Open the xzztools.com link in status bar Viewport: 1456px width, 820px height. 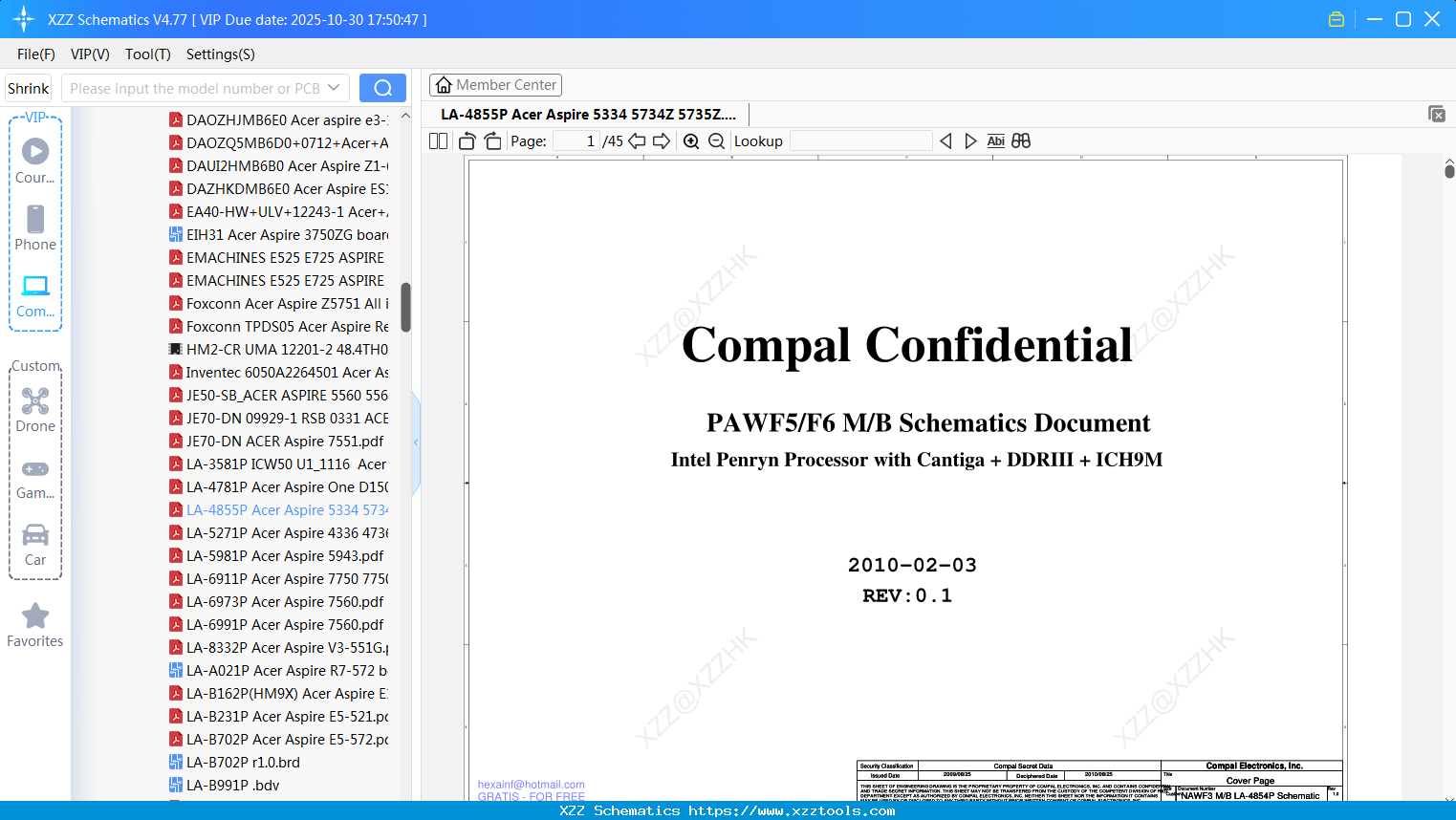pos(792,810)
